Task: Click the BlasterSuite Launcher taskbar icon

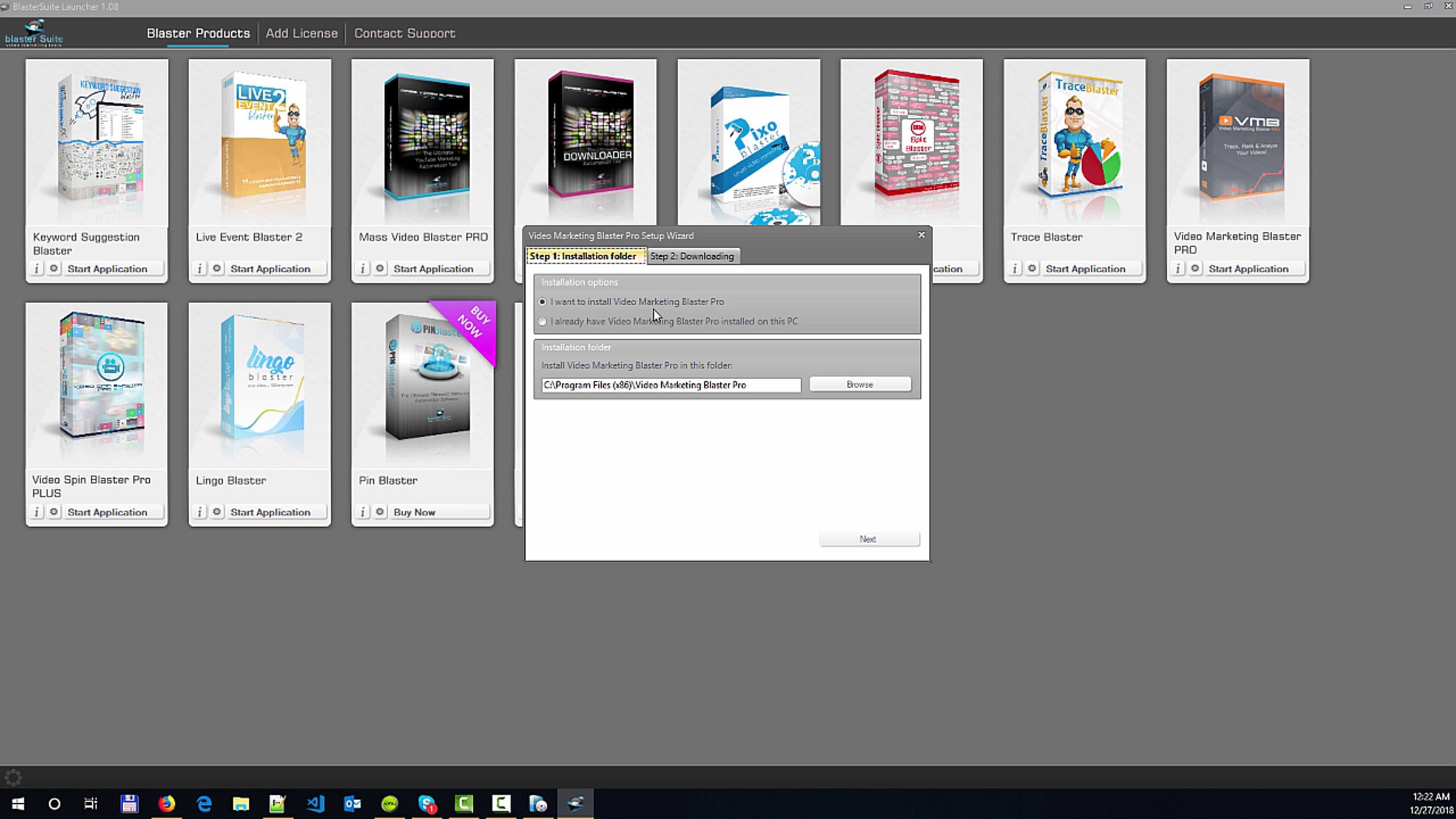Action: 576,804
